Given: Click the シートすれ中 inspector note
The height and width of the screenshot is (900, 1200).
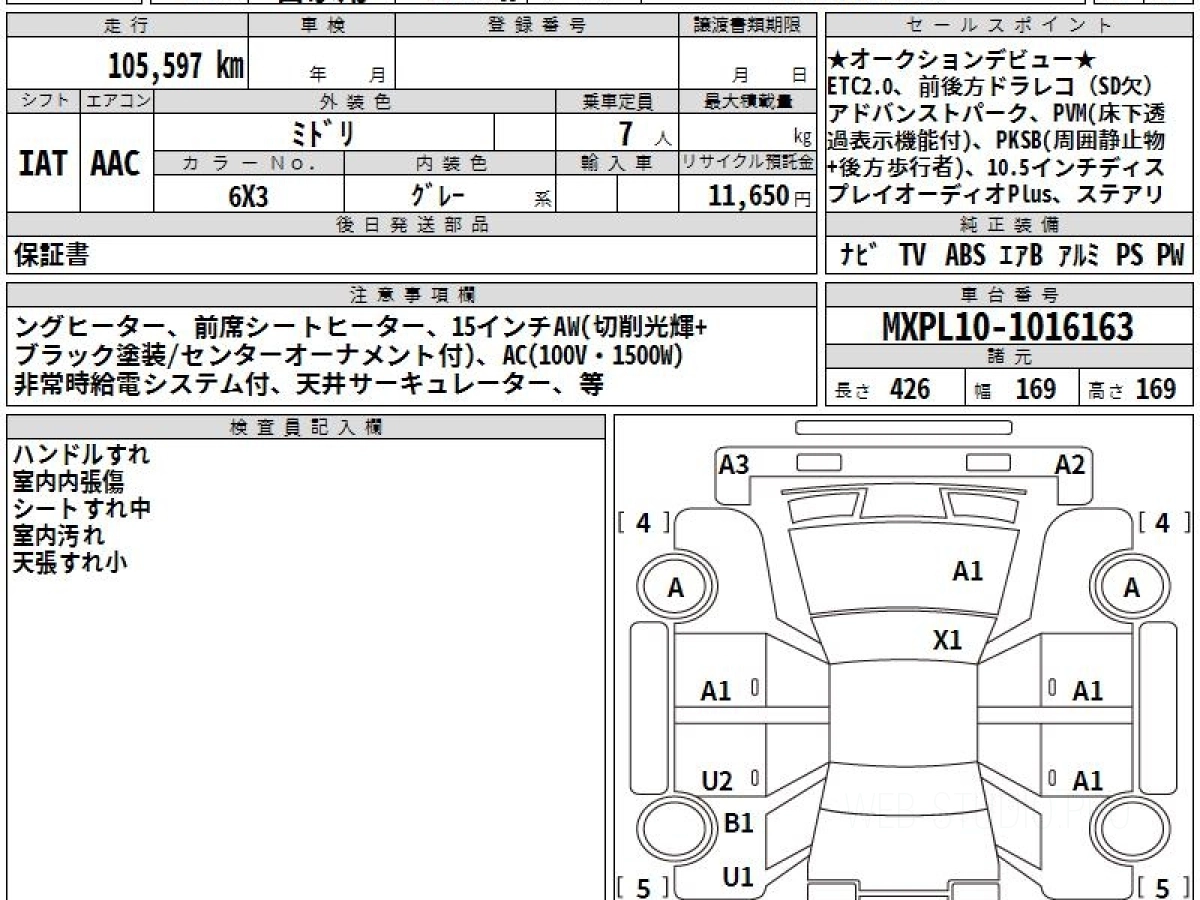Looking at the screenshot, I should 81,508.
